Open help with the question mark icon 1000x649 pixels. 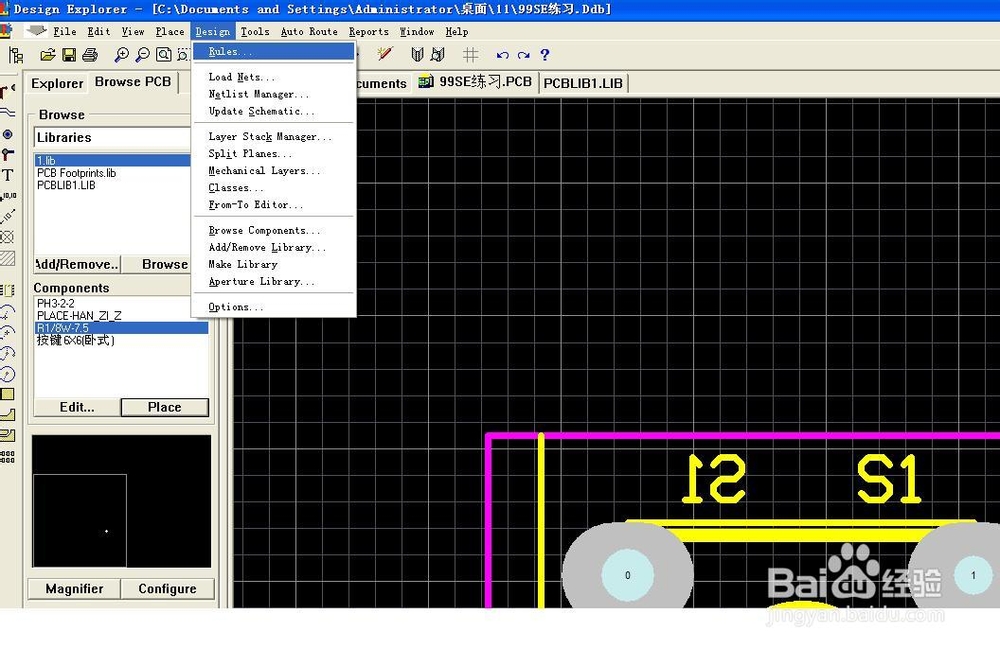click(545, 55)
